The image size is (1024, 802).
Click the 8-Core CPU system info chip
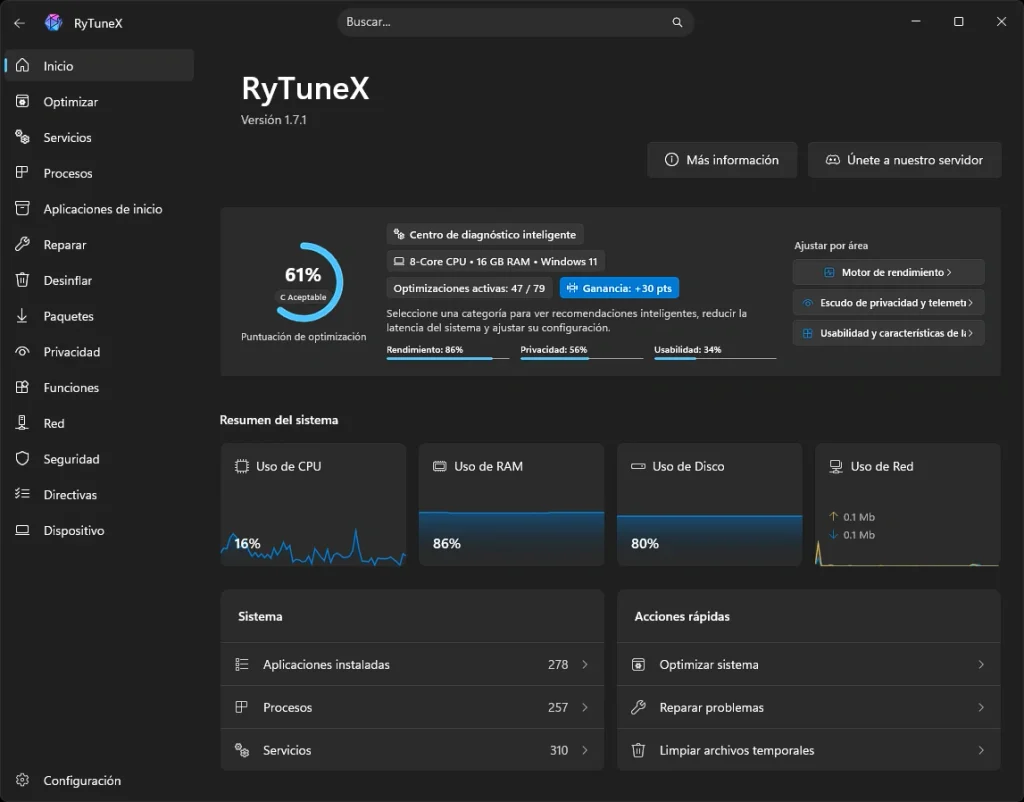coord(495,261)
